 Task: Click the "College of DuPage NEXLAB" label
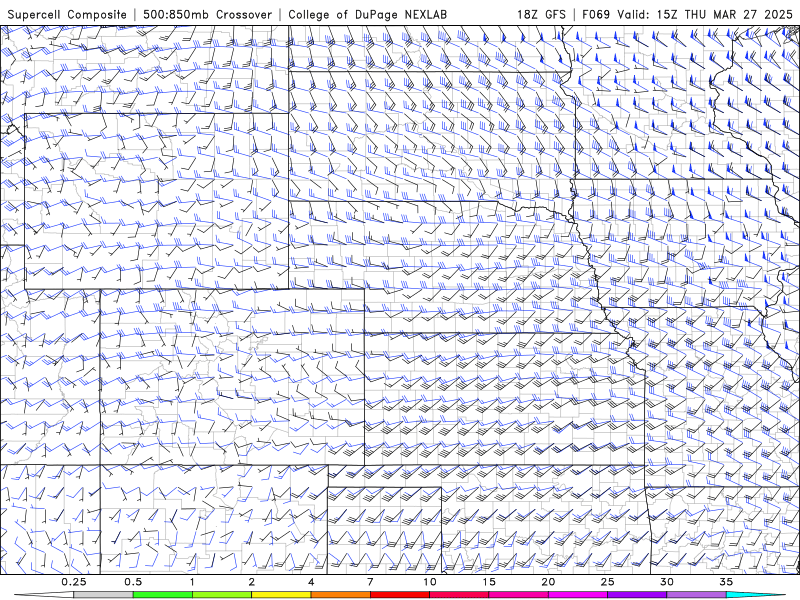click(367, 14)
